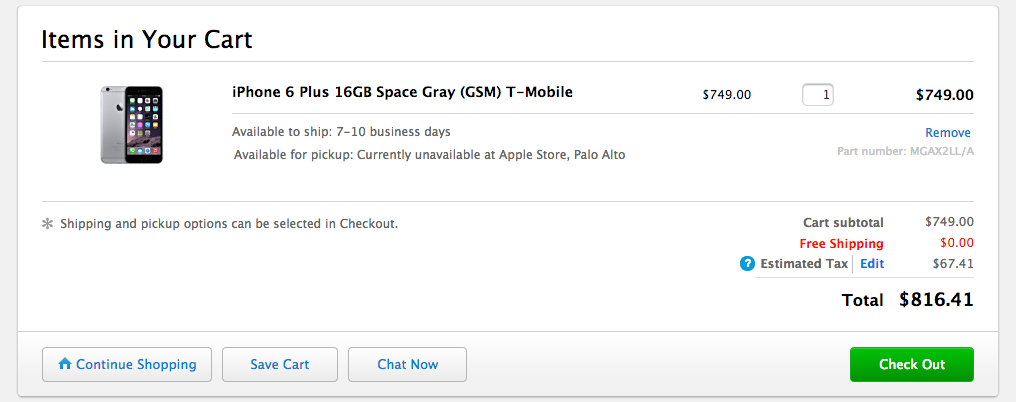Click the Estimated Tax label
Image resolution: width=1016 pixels, height=402 pixels.
point(804,264)
